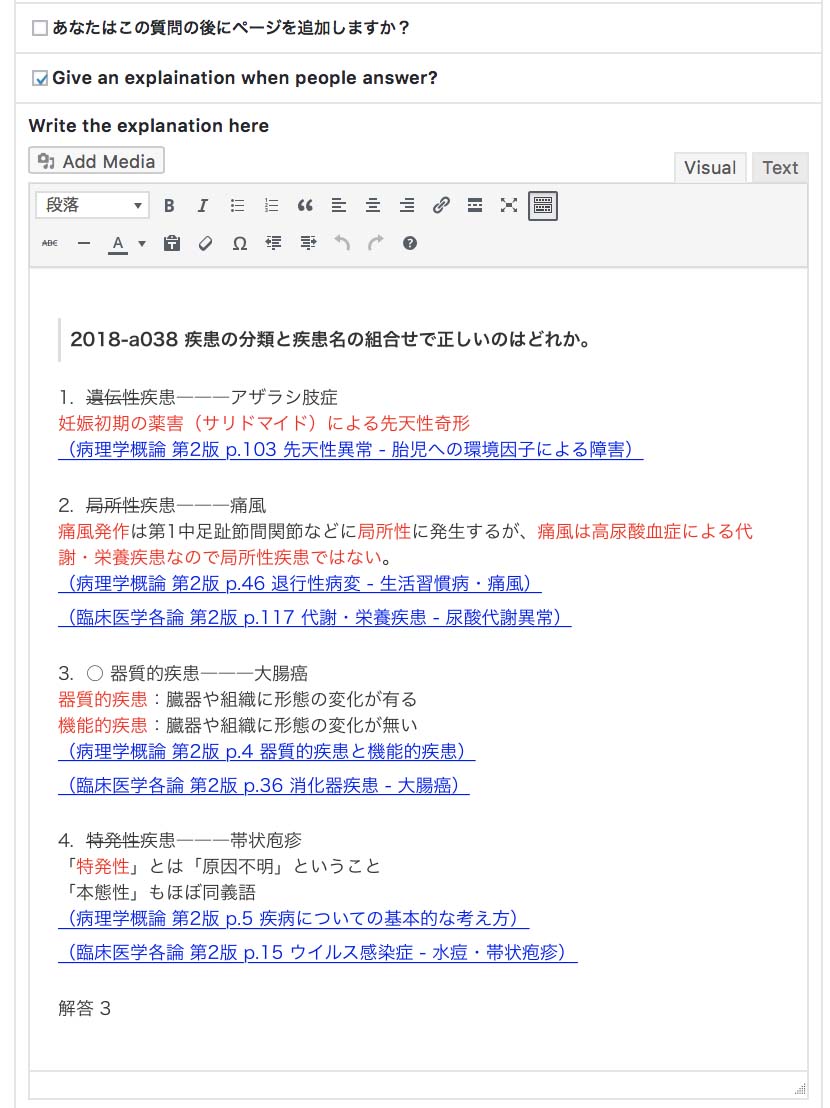Screen dimensions: 830x1108
Task: Apply italic formatting
Action: click(202, 206)
